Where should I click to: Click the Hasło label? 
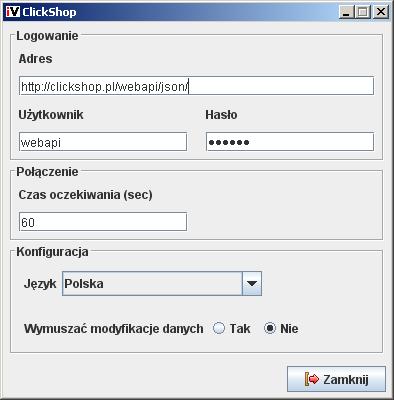pos(221,115)
